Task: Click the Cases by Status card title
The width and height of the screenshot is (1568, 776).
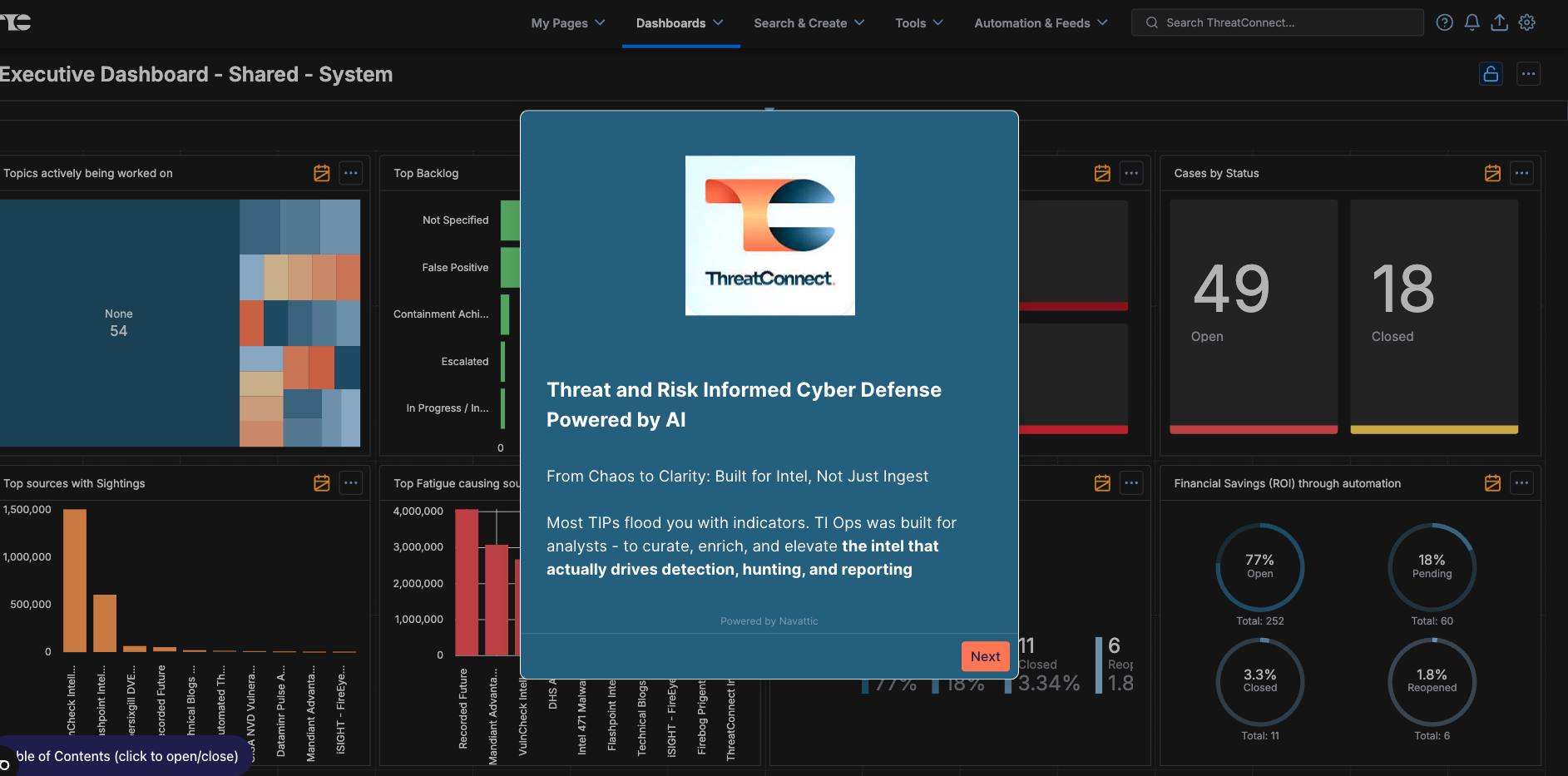Action: (1216, 173)
